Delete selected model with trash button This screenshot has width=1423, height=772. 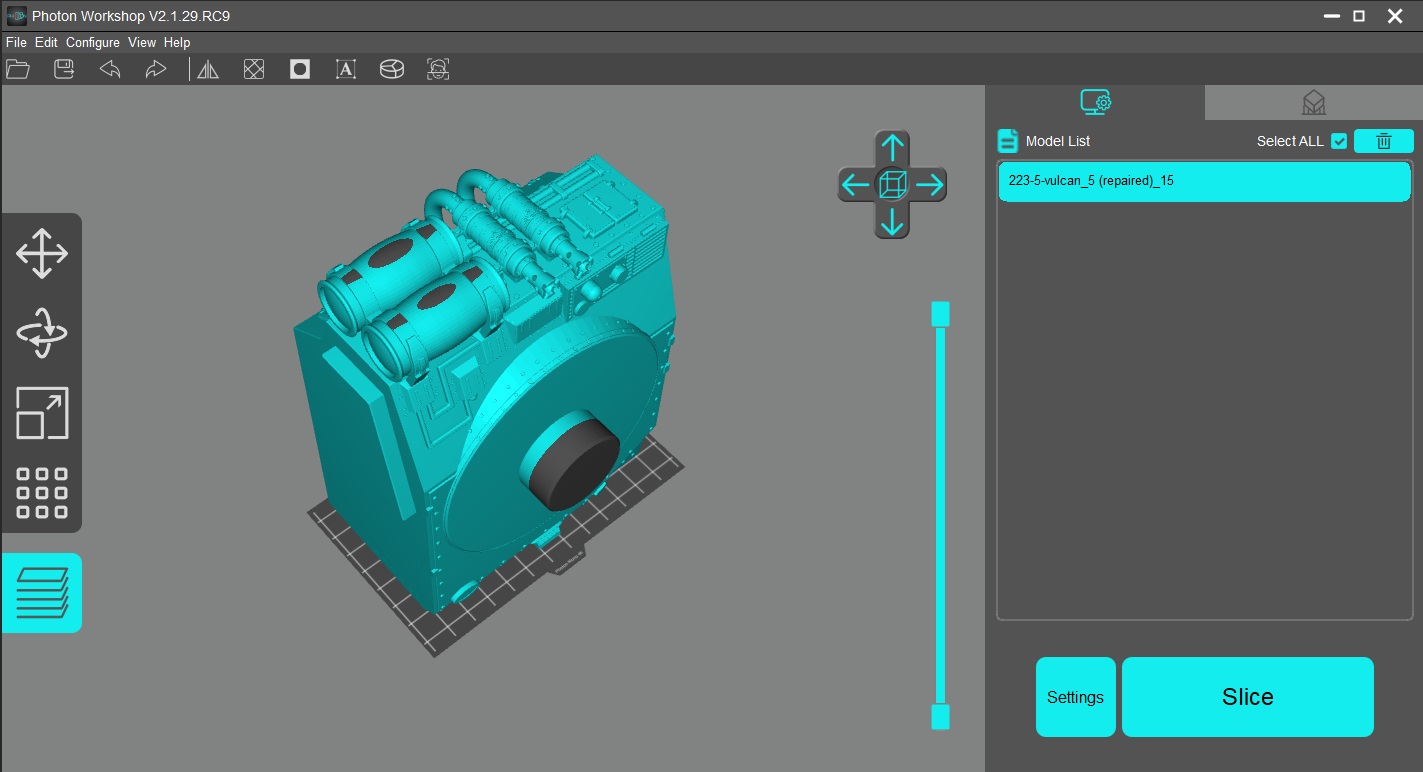pos(1383,141)
